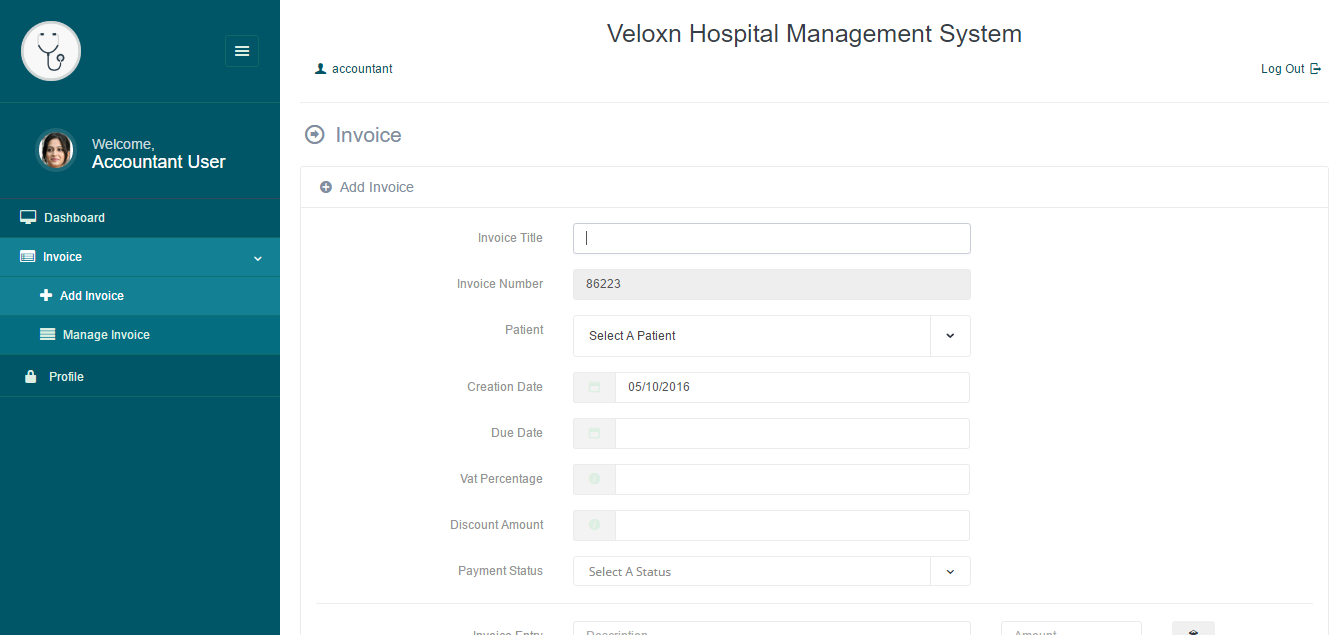Open the Profile lock menu item
The width and height of the screenshot is (1339, 635).
(66, 377)
